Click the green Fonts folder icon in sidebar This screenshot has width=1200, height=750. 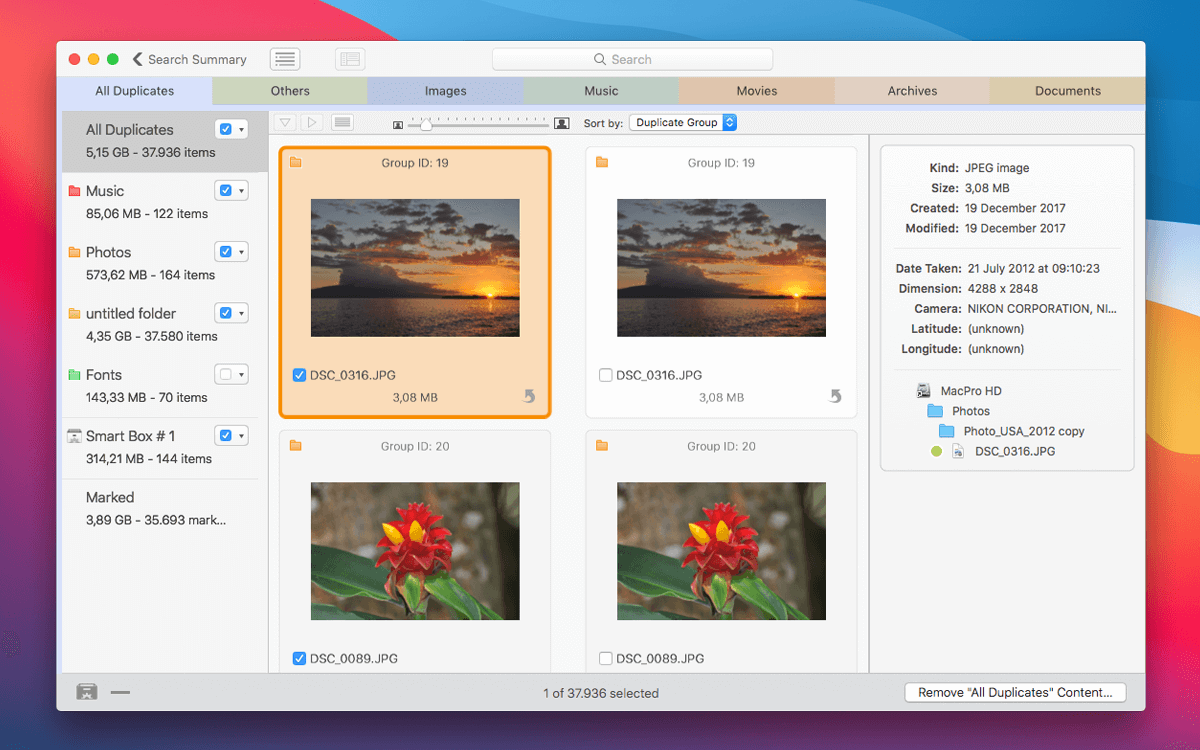pyautogui.click(x=74, y=375)
